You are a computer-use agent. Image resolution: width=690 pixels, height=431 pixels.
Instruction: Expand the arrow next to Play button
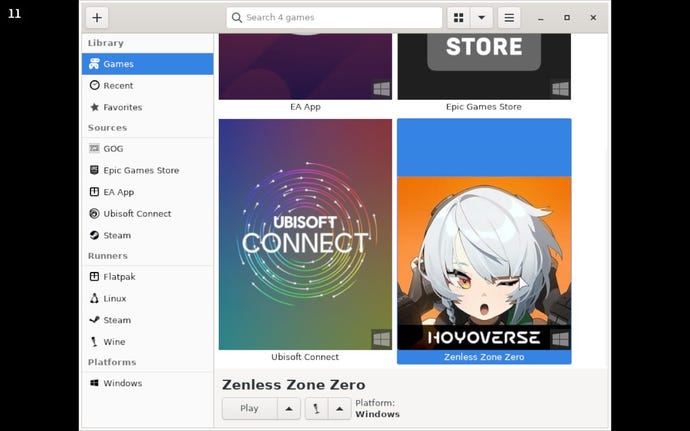pyautogui.click(x=288, y=408)
